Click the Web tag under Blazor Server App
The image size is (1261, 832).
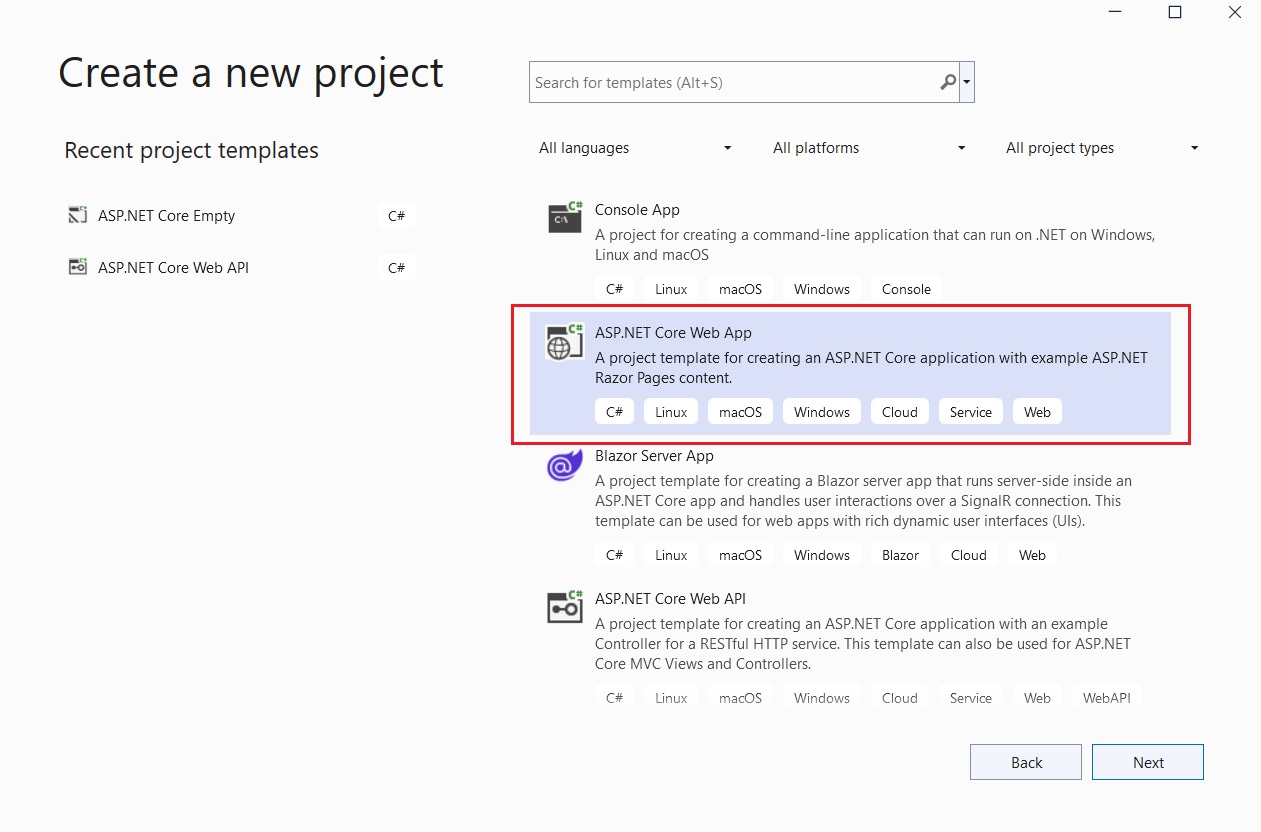(x=1033, y=555)
